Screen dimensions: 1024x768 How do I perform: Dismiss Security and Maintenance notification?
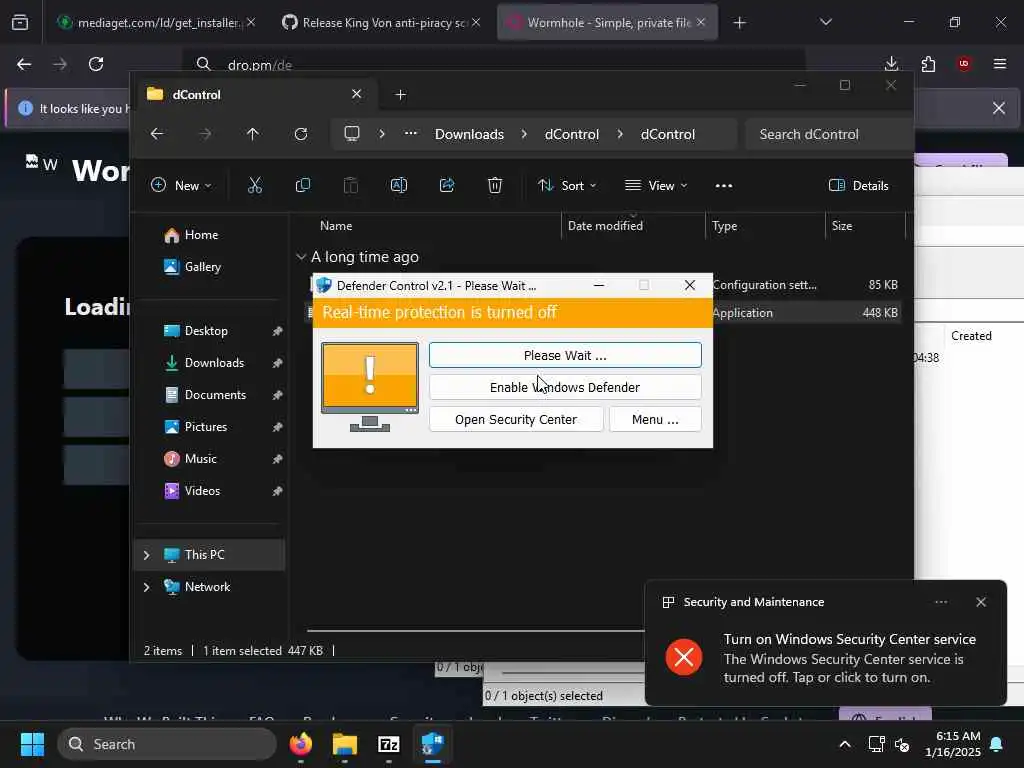981,602
